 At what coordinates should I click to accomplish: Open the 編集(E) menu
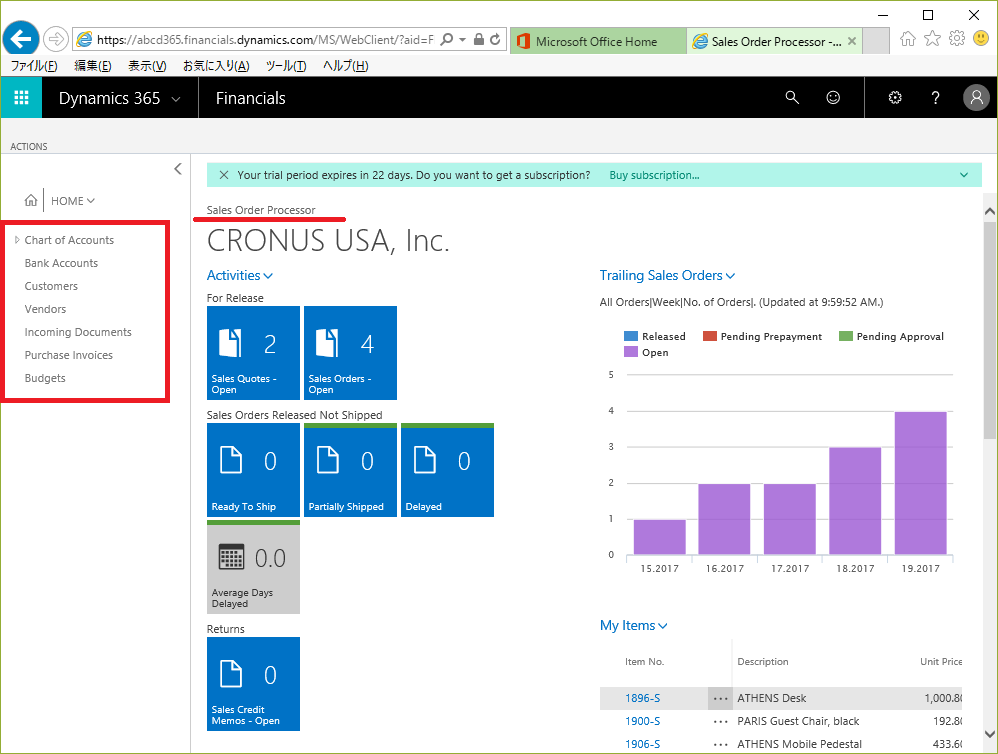click(93, 66)
